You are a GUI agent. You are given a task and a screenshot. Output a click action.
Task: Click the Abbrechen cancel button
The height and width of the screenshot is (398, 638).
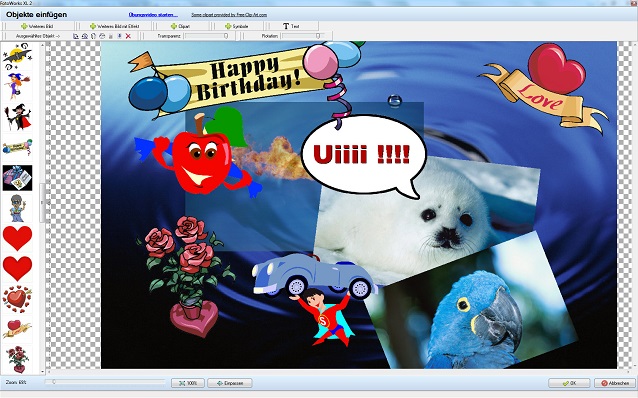tap(615, 383)
